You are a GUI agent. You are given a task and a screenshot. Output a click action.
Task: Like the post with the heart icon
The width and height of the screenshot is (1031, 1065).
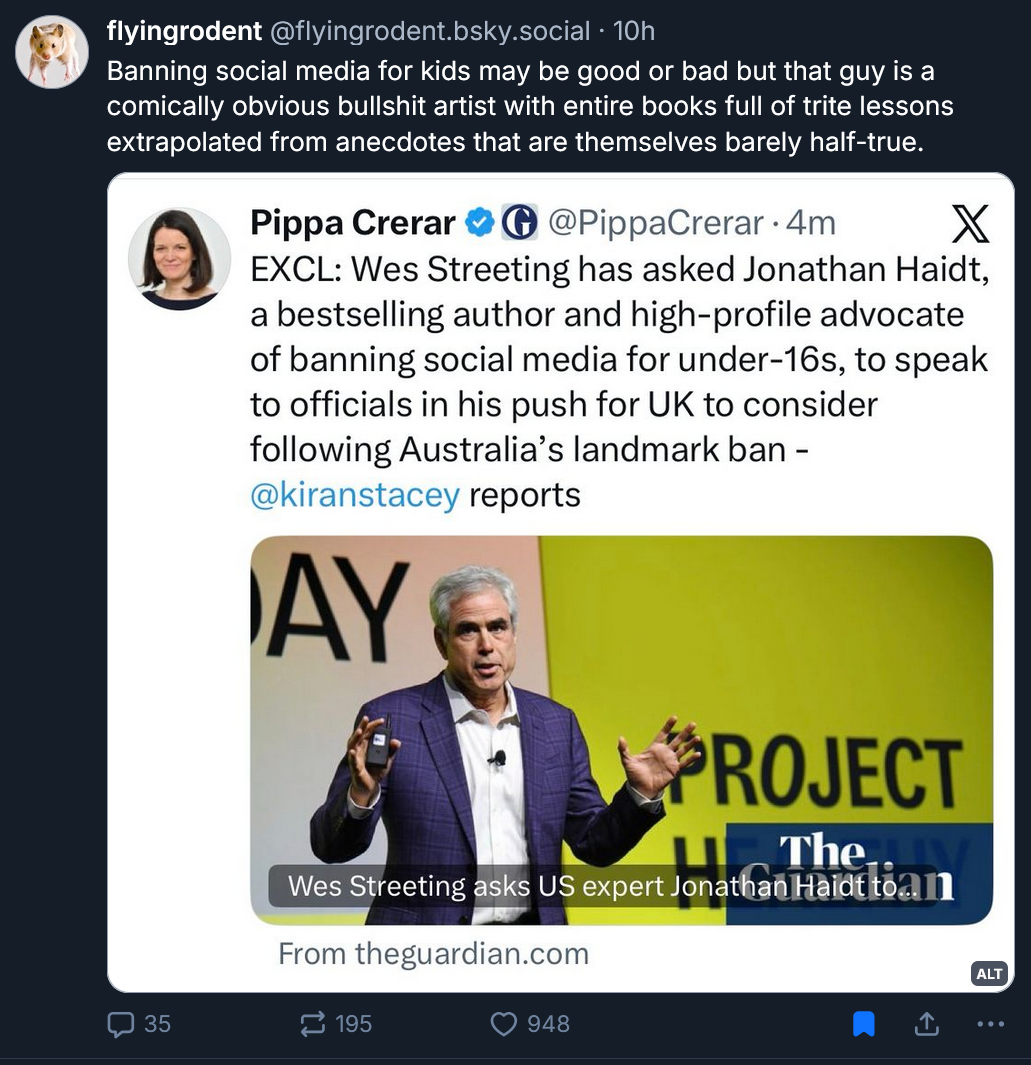(x=504, y=1024)
